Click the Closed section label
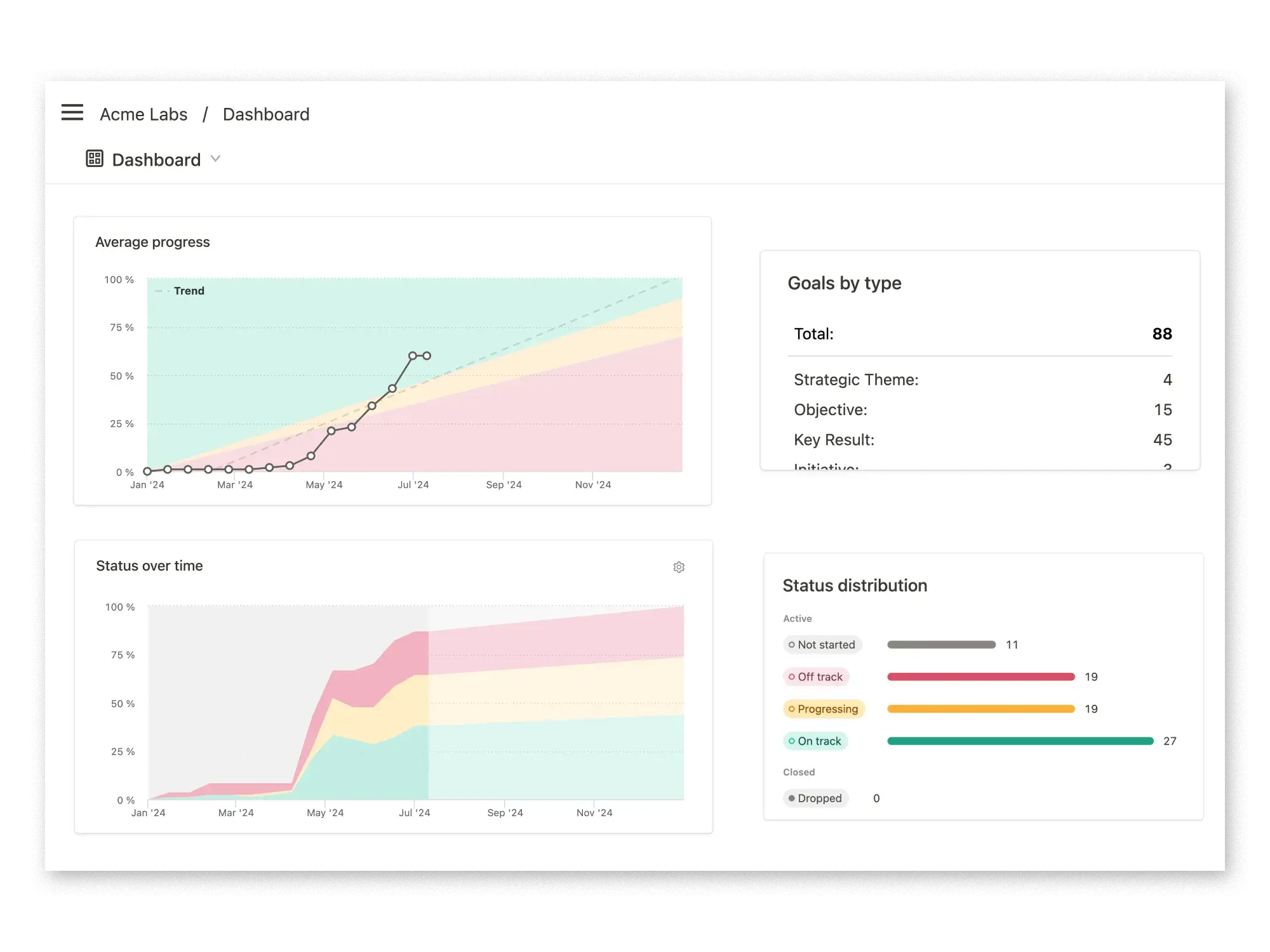This screenshot has width=1270, height=952. pos(799,772)
